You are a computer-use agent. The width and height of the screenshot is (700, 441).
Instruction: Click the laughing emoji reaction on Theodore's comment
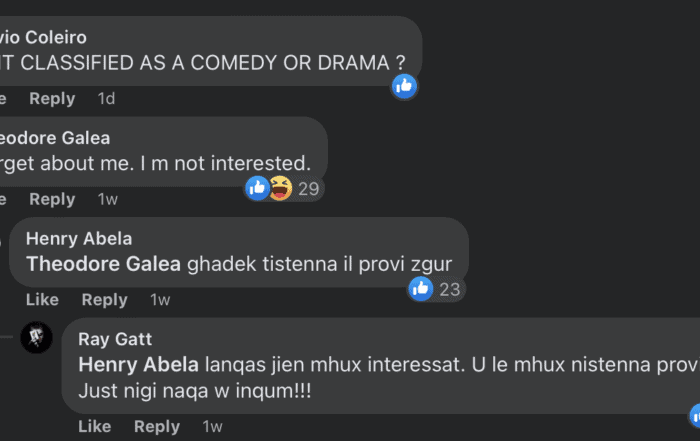[x=280, y=188]
